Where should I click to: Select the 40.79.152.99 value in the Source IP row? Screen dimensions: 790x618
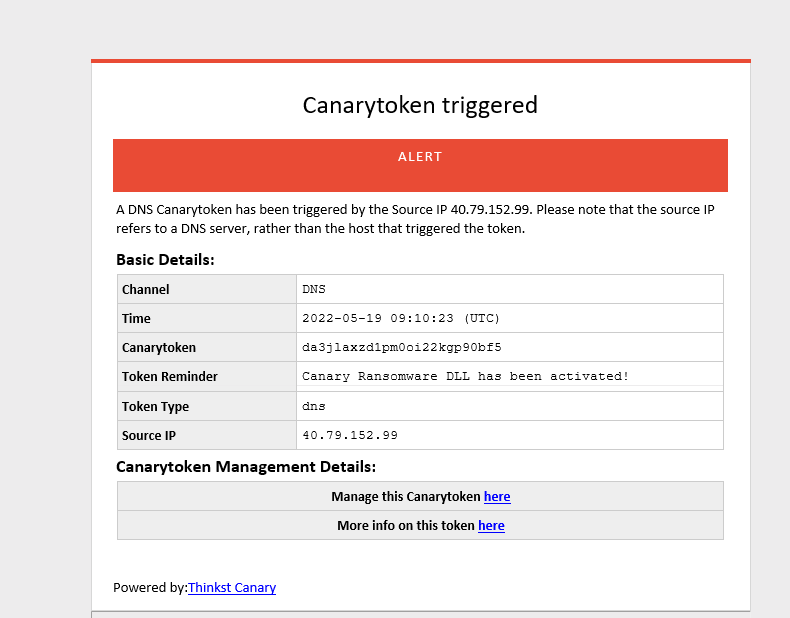pyautogui.click(x=350, y=435)
